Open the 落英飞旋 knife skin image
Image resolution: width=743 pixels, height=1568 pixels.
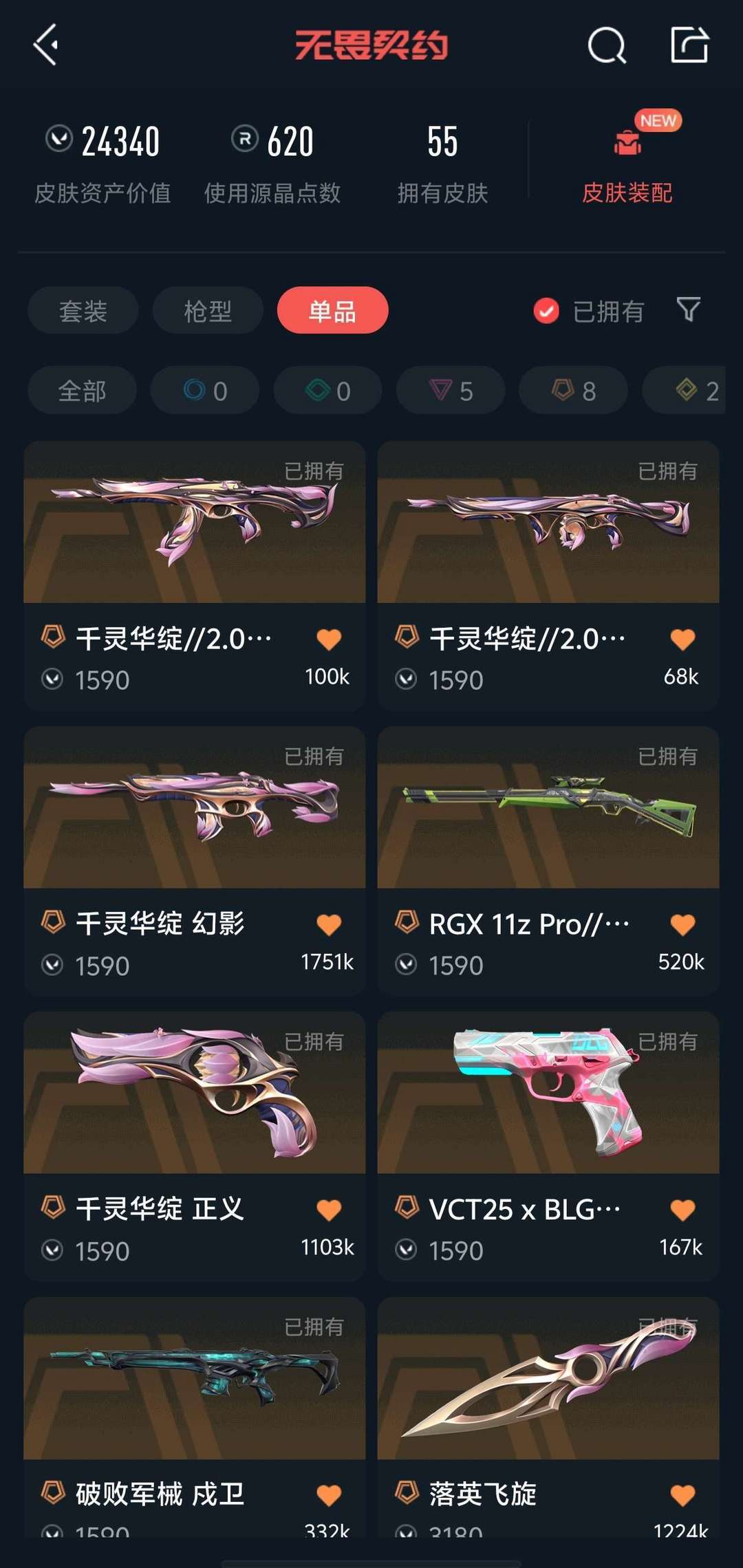(x=548, y=1378)
